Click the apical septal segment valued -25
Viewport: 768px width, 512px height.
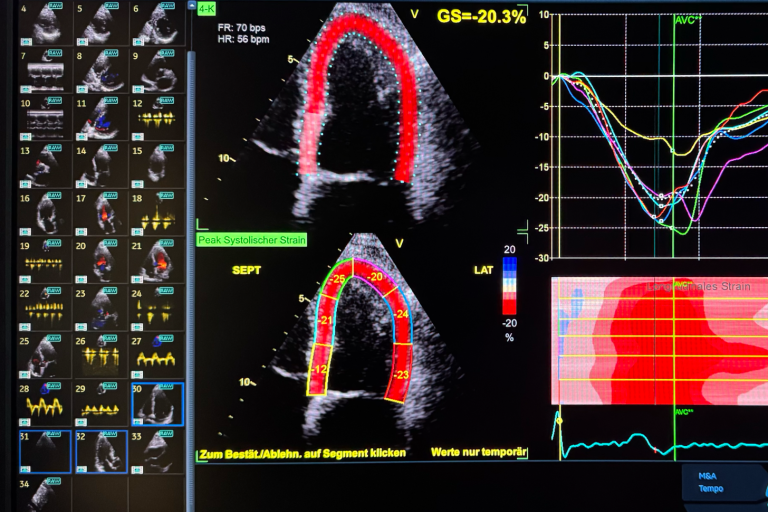[x=339, y=278]
